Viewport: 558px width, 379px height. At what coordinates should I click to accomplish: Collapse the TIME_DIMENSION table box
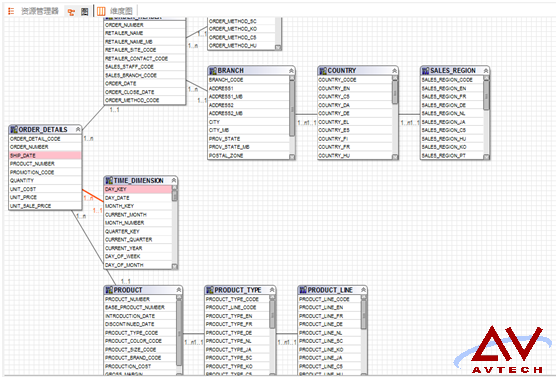click(174, 181)
